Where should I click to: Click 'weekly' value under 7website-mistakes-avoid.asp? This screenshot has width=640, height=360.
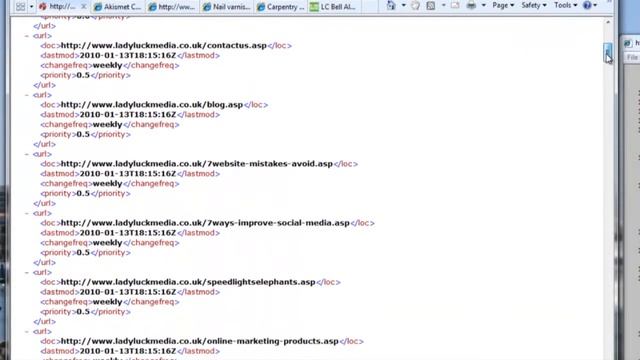coord(107,184)
